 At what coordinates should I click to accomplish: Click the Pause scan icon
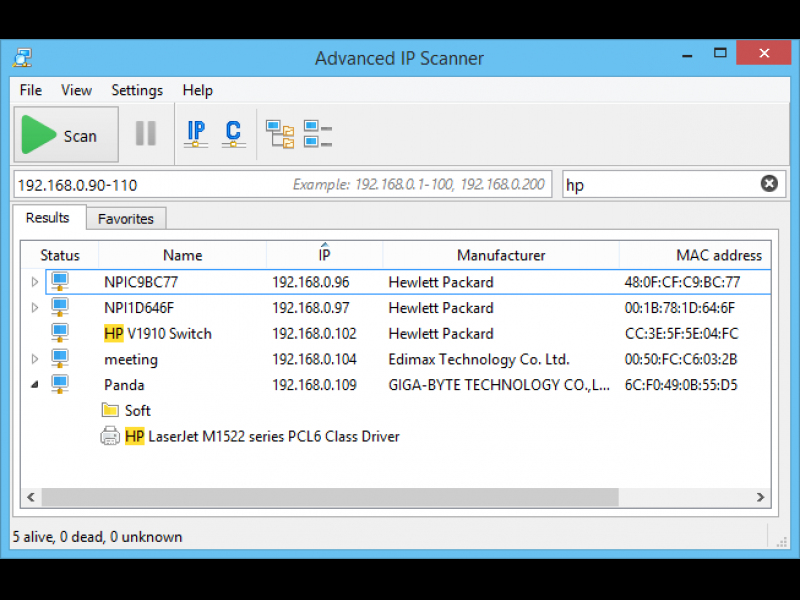146,134
